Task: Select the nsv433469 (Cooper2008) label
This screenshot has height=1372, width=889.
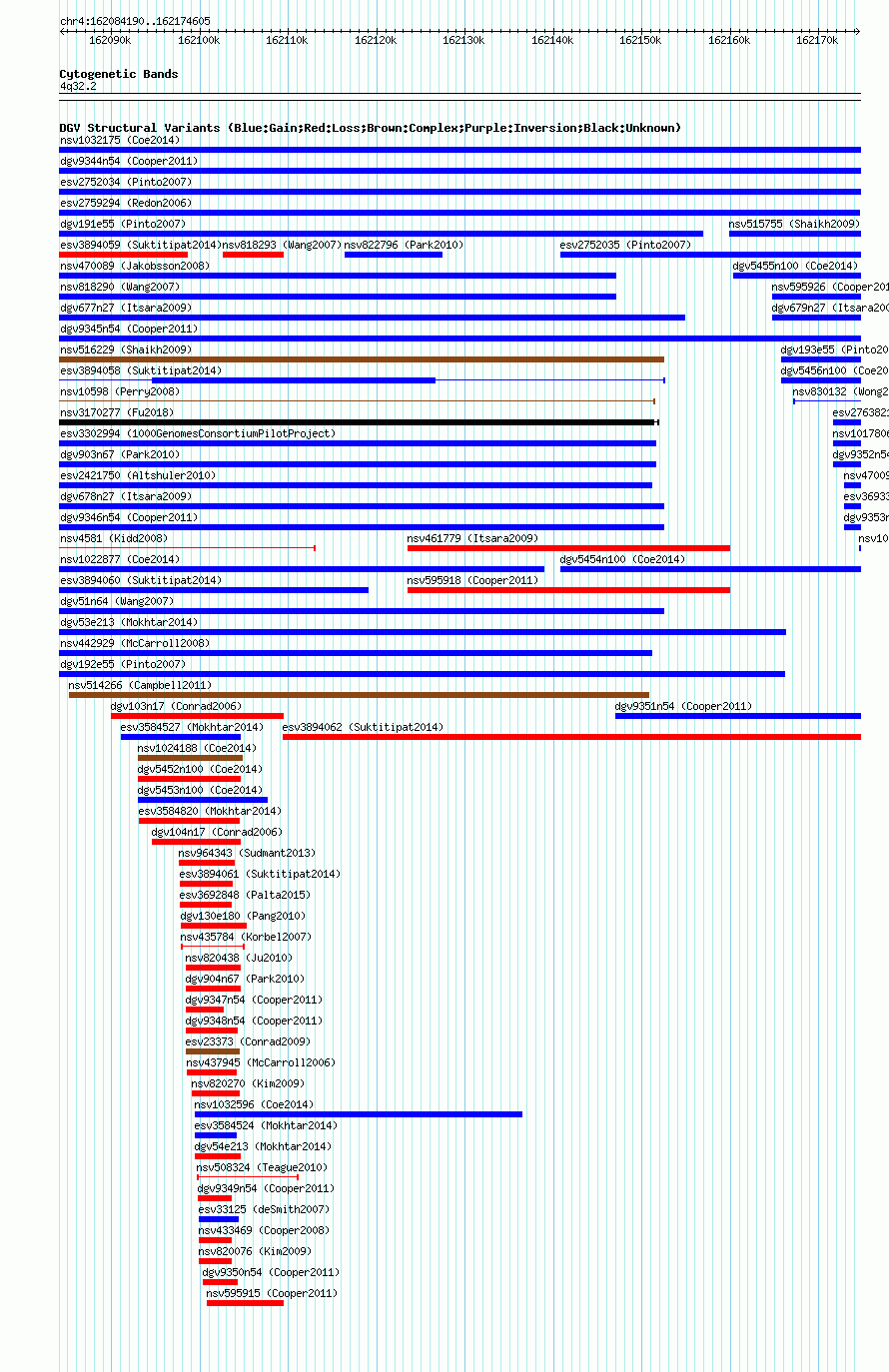Action: click(x=264, y=1230)
